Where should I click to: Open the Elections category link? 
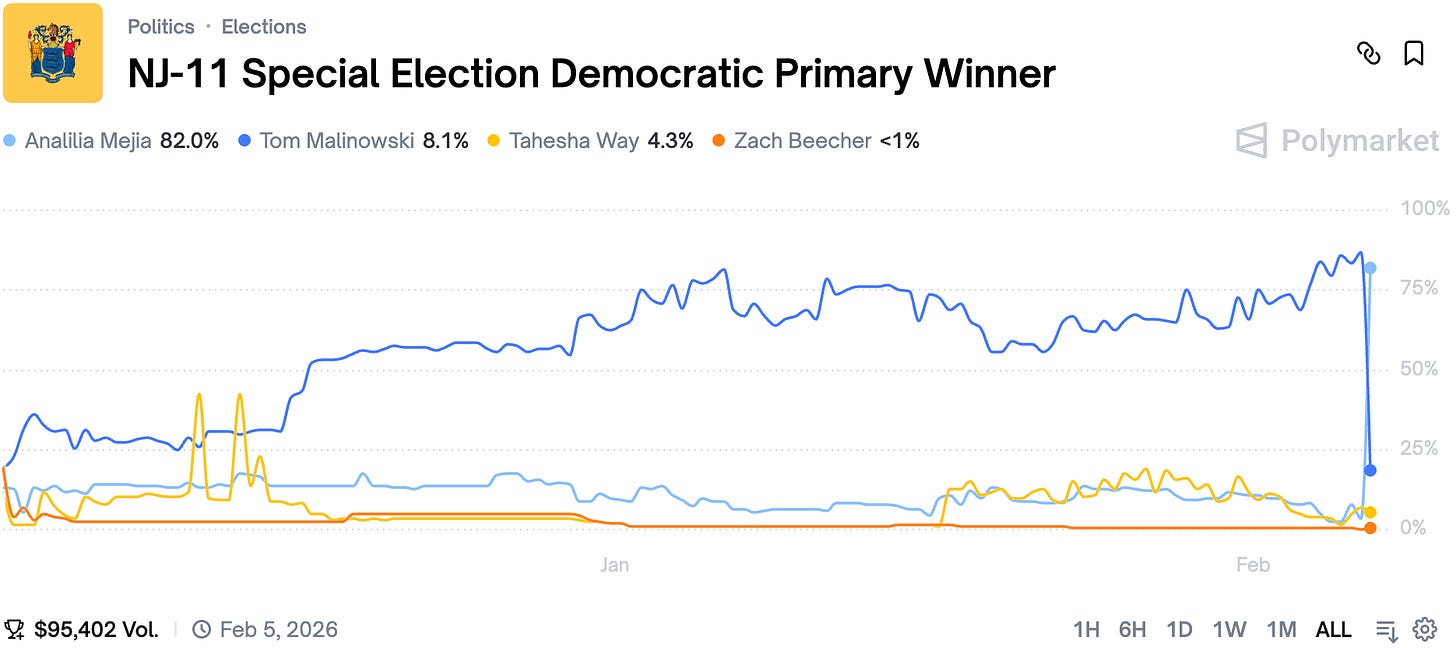[x=264, y=27]
